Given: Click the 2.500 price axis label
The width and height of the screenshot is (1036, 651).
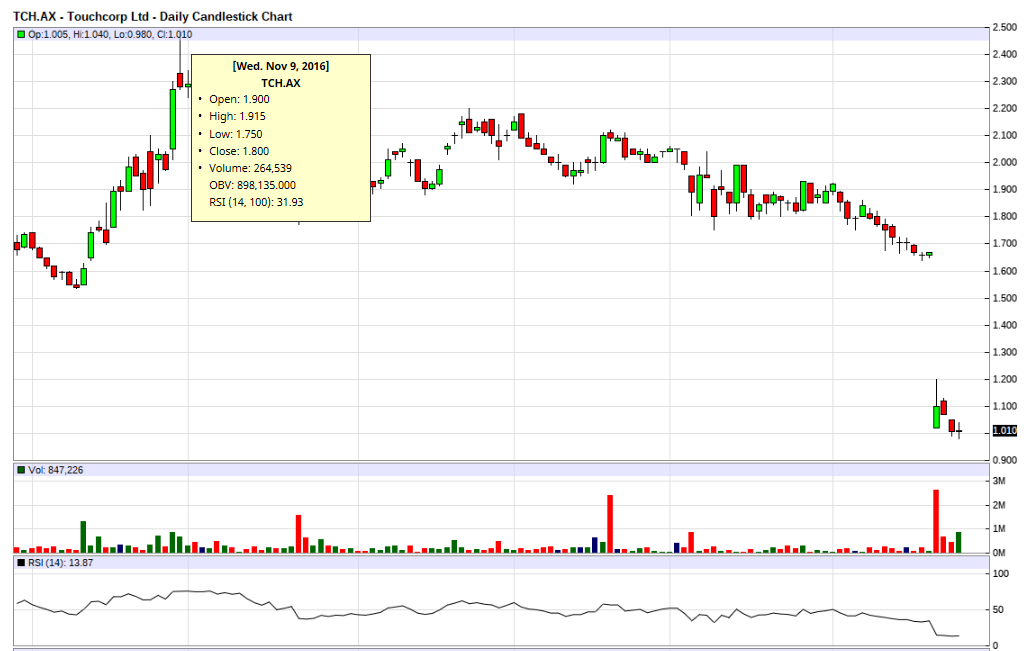Looking at the screenshot, I should 1005,28.
